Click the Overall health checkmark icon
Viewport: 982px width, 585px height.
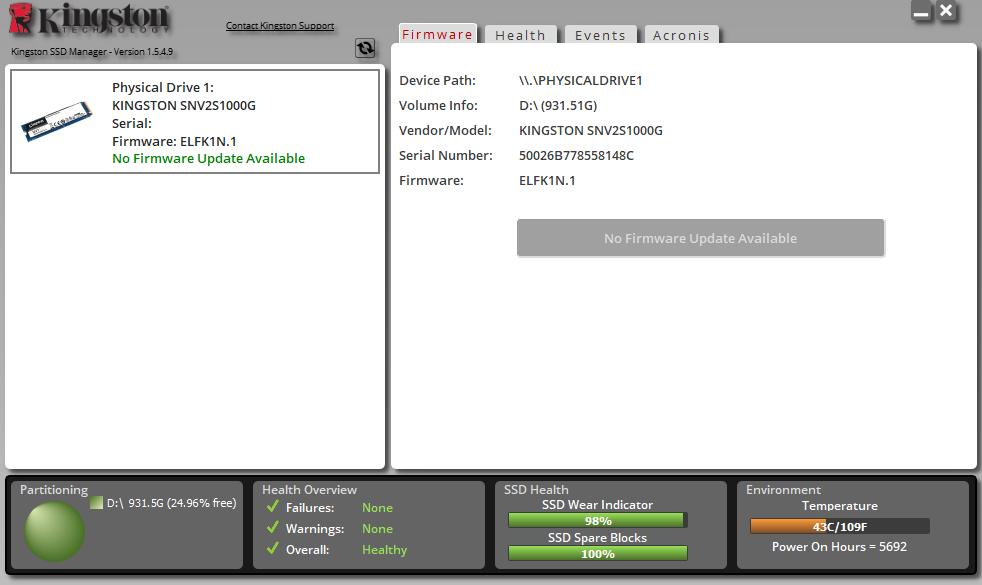tap(272, 549)
